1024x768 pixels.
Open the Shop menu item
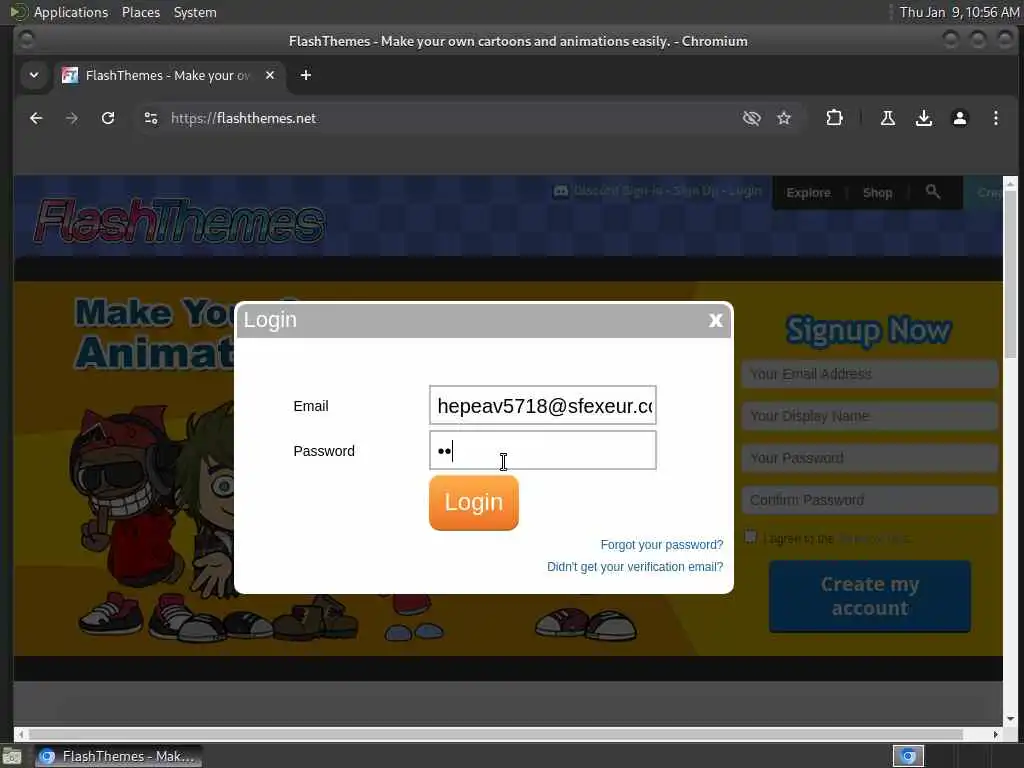pyautogui.click(x=877, y=193)
